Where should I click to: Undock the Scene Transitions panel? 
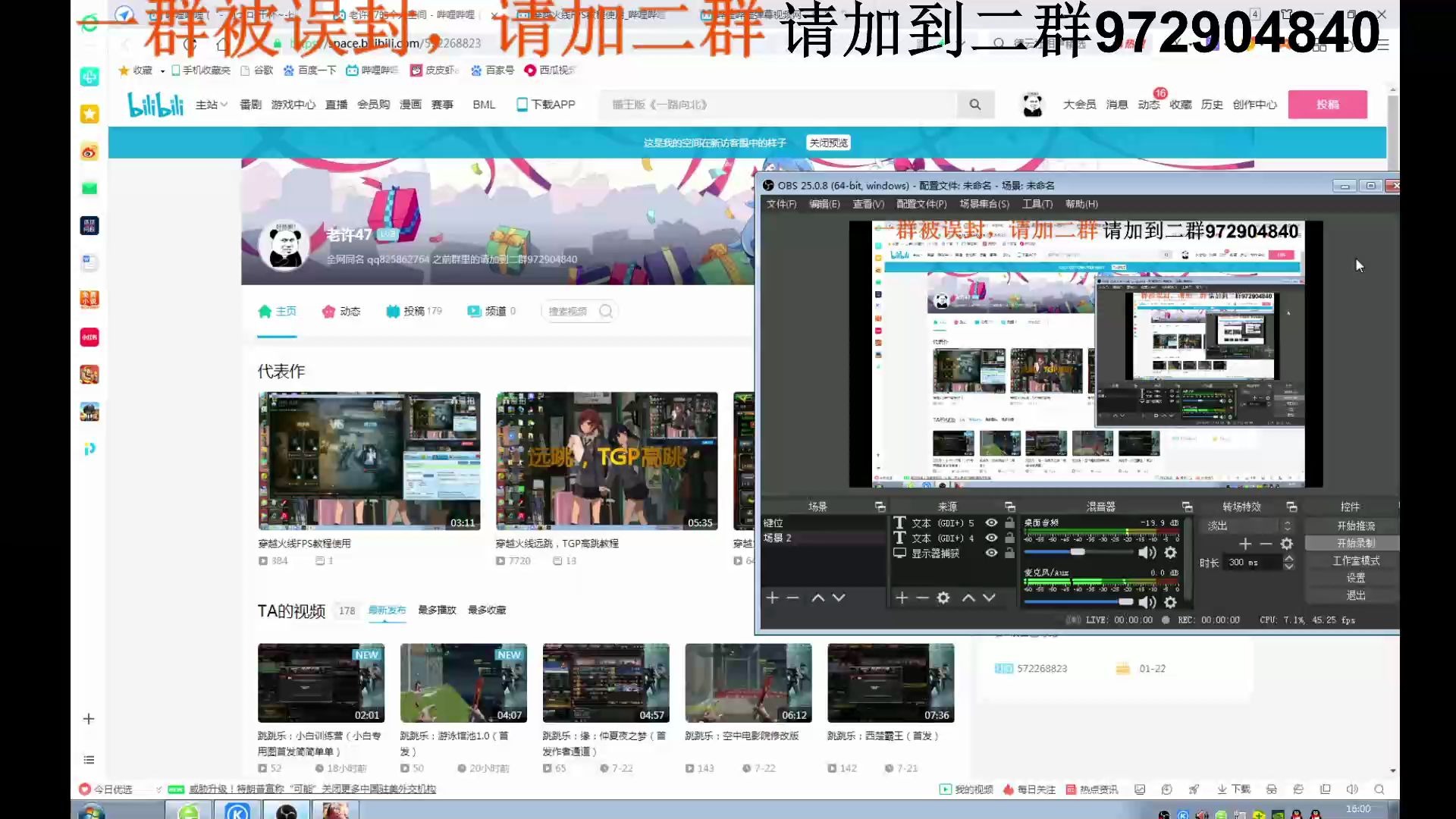pyautogui.click(x=1292, y=507)
